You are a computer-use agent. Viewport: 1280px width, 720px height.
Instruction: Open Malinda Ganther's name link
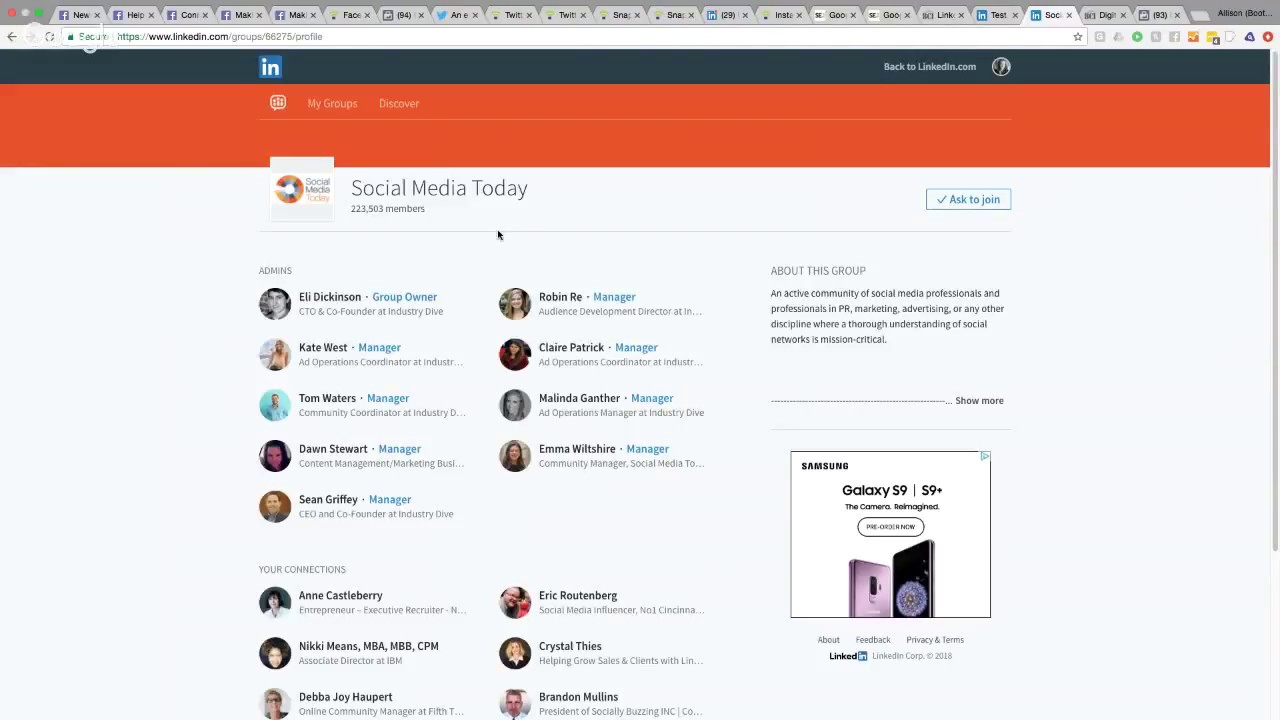(579, 398)
